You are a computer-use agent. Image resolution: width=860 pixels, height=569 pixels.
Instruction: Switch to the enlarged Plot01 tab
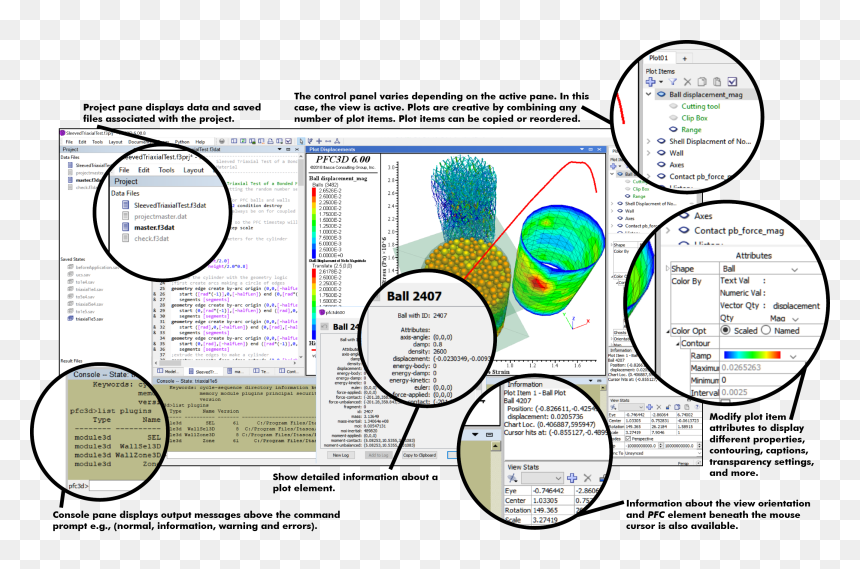click(x=658, y=58)
